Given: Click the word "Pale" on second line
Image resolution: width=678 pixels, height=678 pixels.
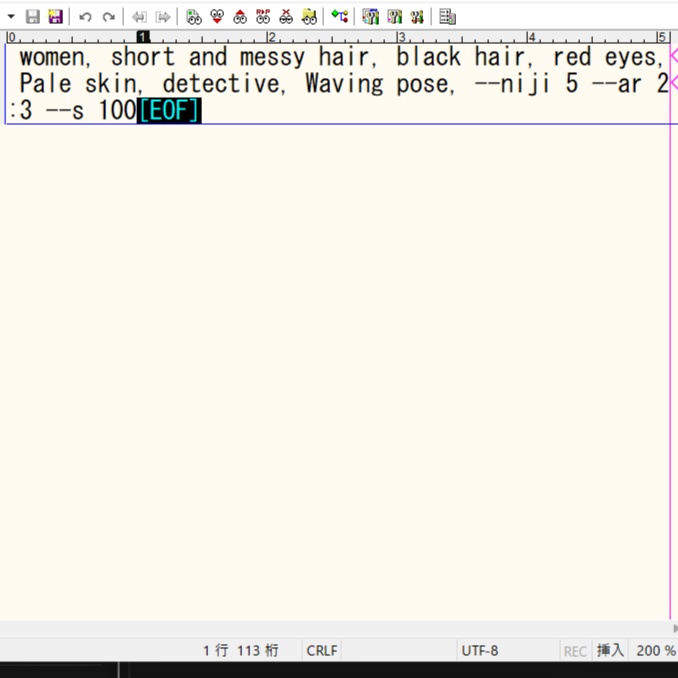Looking at the screenshot, I should click(x=45, y=83).
